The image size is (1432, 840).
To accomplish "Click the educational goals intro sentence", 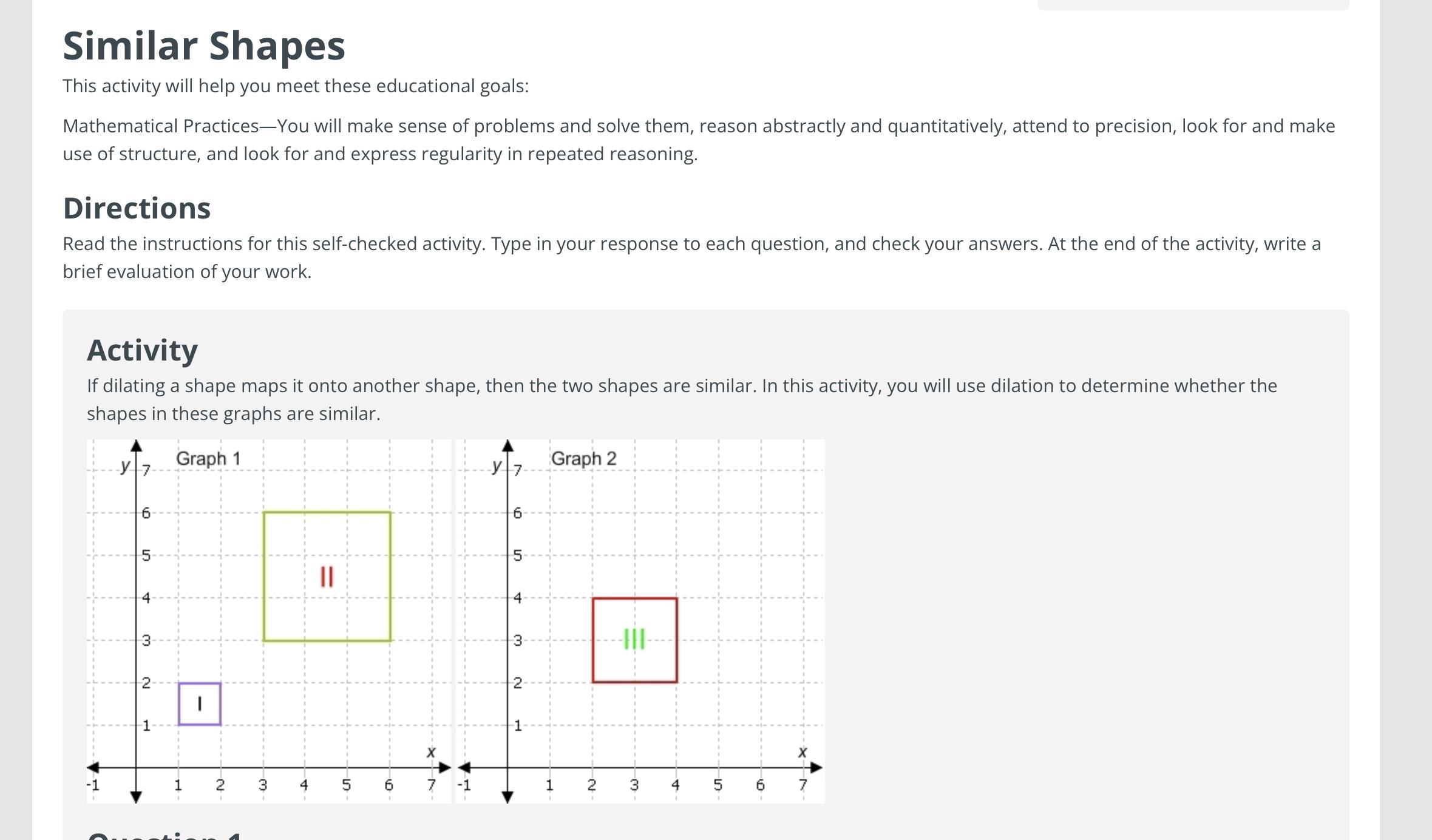I will [x=296, y=86].
